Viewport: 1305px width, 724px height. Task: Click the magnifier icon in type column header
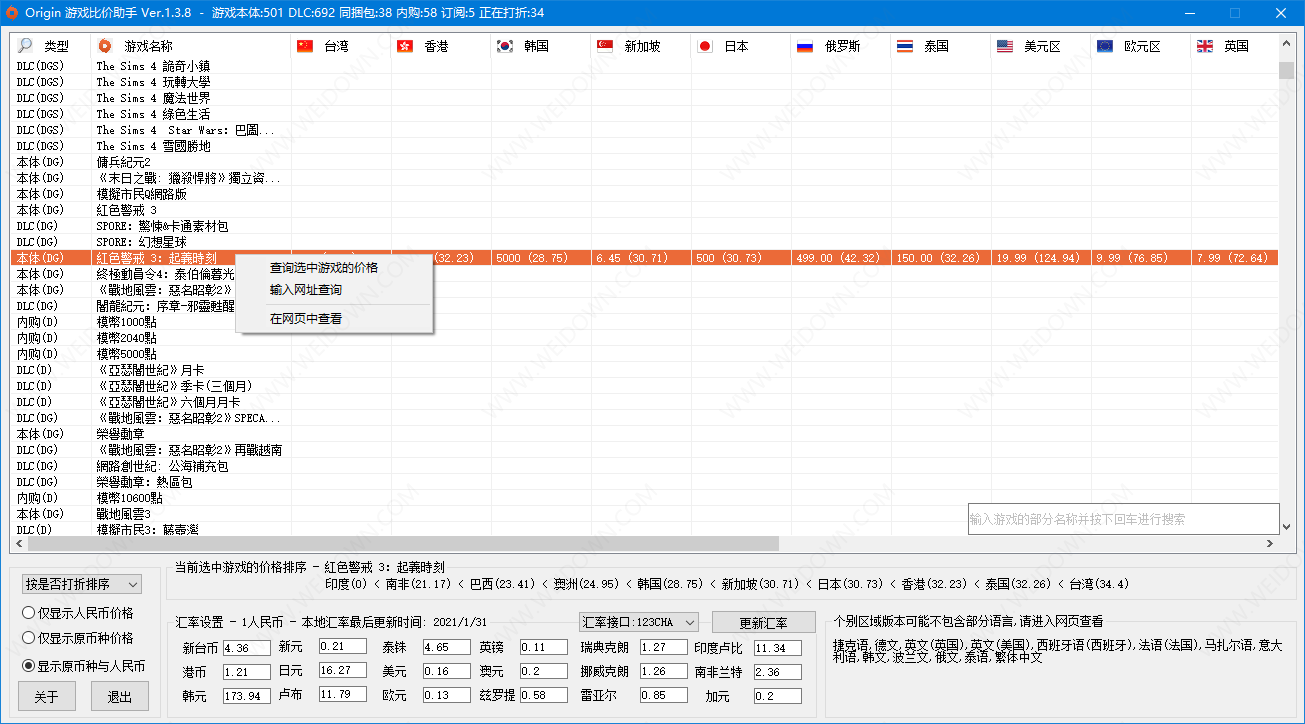pos(26,46)
